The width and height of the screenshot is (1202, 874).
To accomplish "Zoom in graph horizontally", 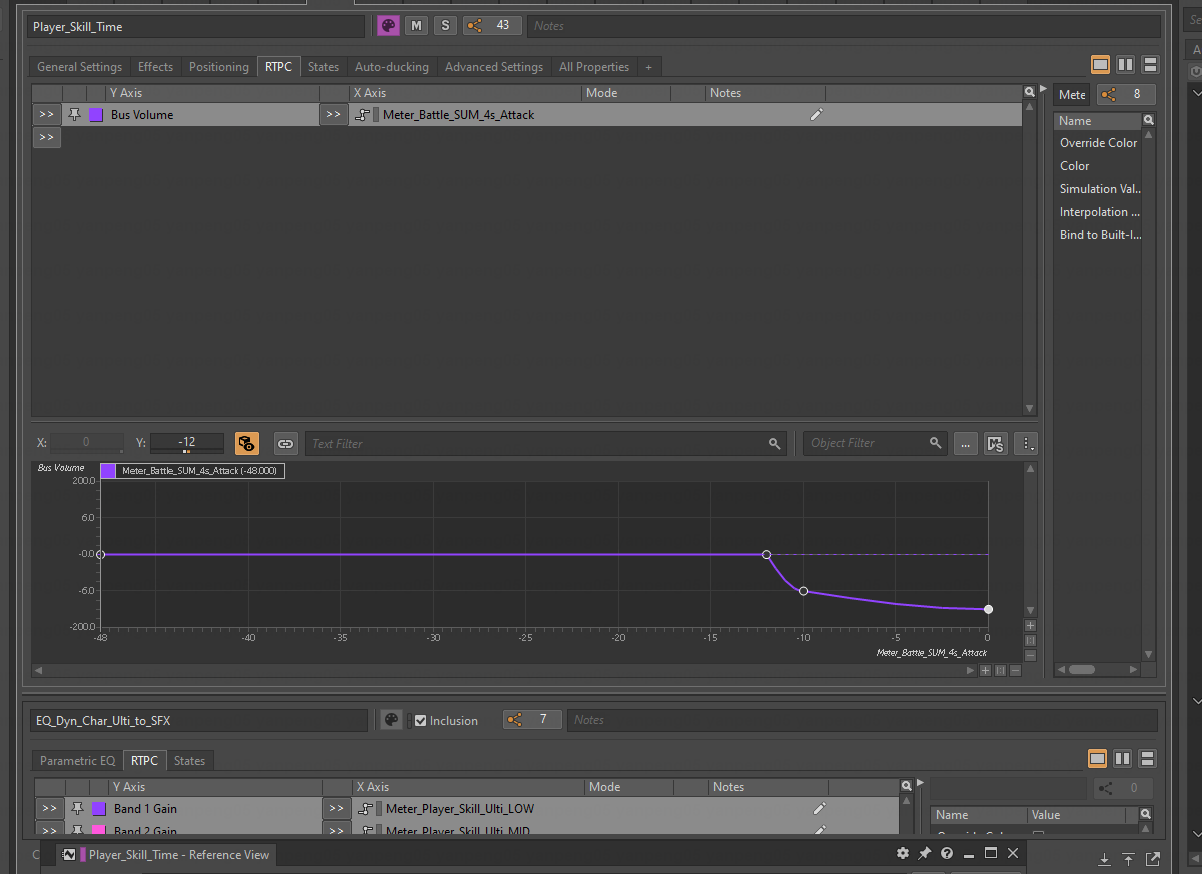I will click(x=985, y=670).
